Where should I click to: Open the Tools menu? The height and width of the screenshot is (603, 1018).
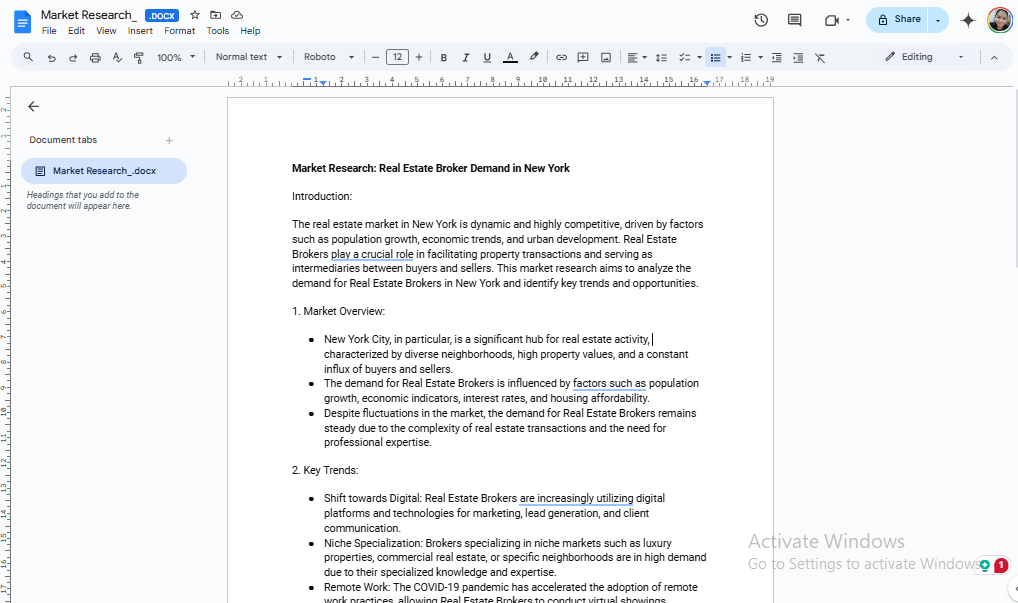(217, 31)
